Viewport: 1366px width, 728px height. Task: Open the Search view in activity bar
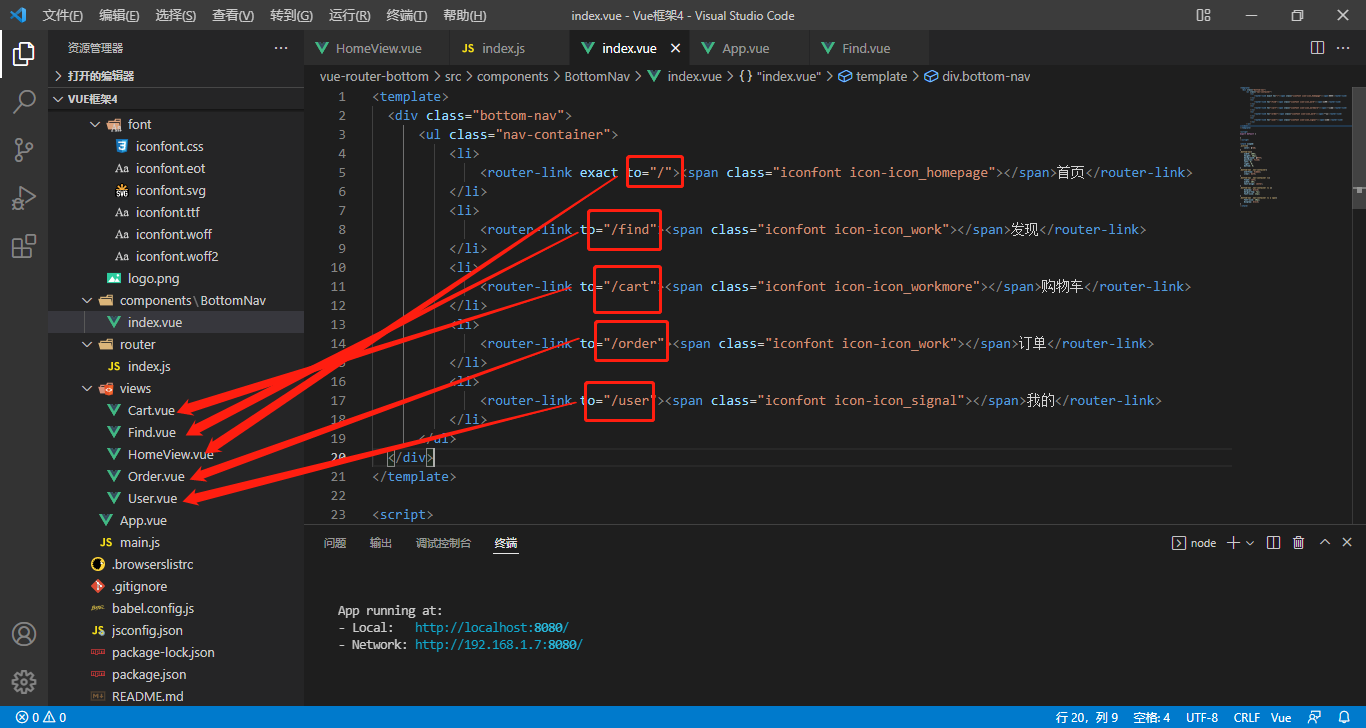24,102
